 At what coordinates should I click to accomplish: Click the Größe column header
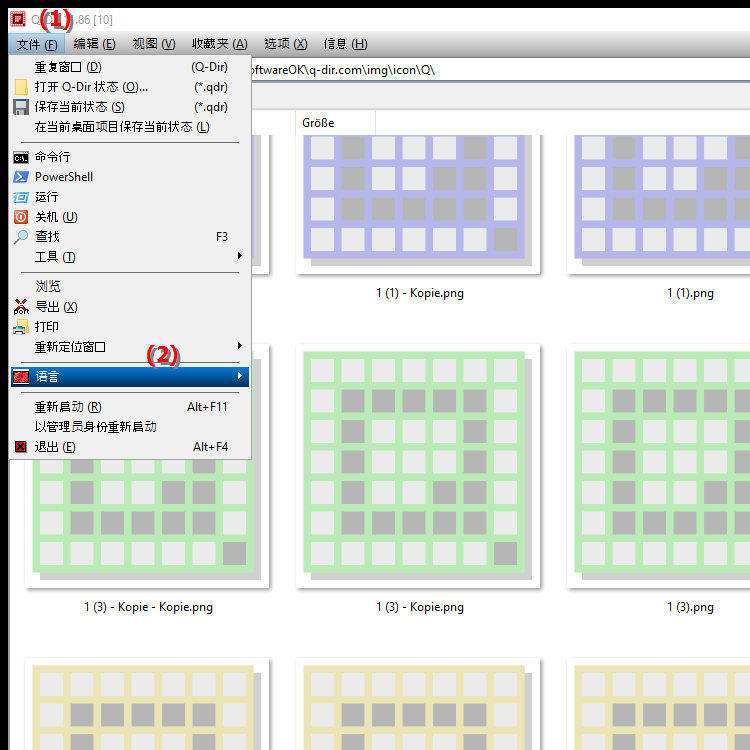(335, 123)
